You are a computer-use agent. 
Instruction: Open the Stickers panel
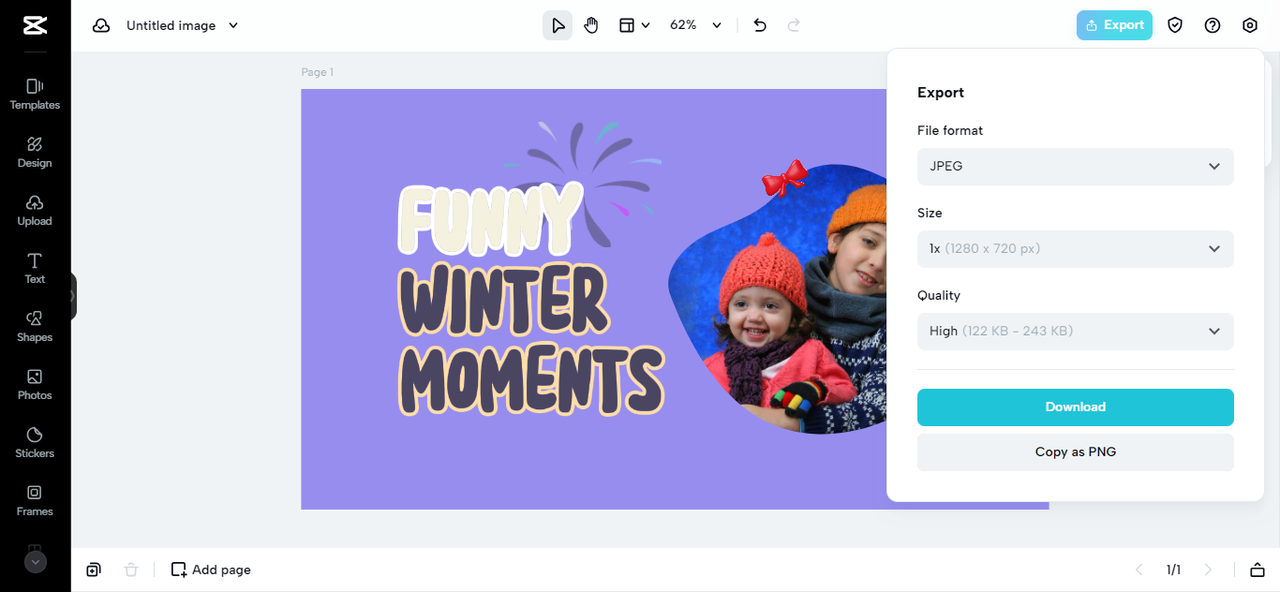pyautogui.click(x=35, y=442)
